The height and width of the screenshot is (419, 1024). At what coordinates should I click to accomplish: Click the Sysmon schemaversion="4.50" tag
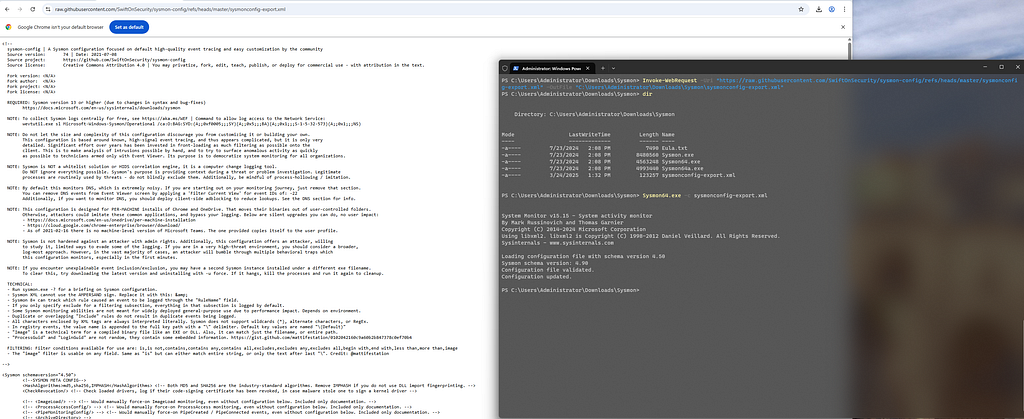pyautogui.click(x=38, y=375)
